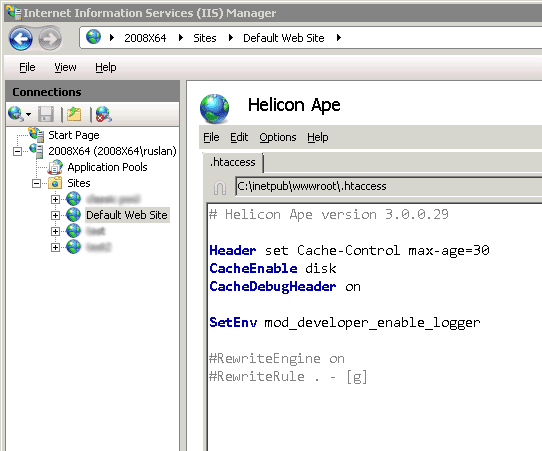Viewport: 542px width, 451px height.
Task: Click the SetEnv mod_developer_enable_logger line
Action: click(x=345, y=322)
